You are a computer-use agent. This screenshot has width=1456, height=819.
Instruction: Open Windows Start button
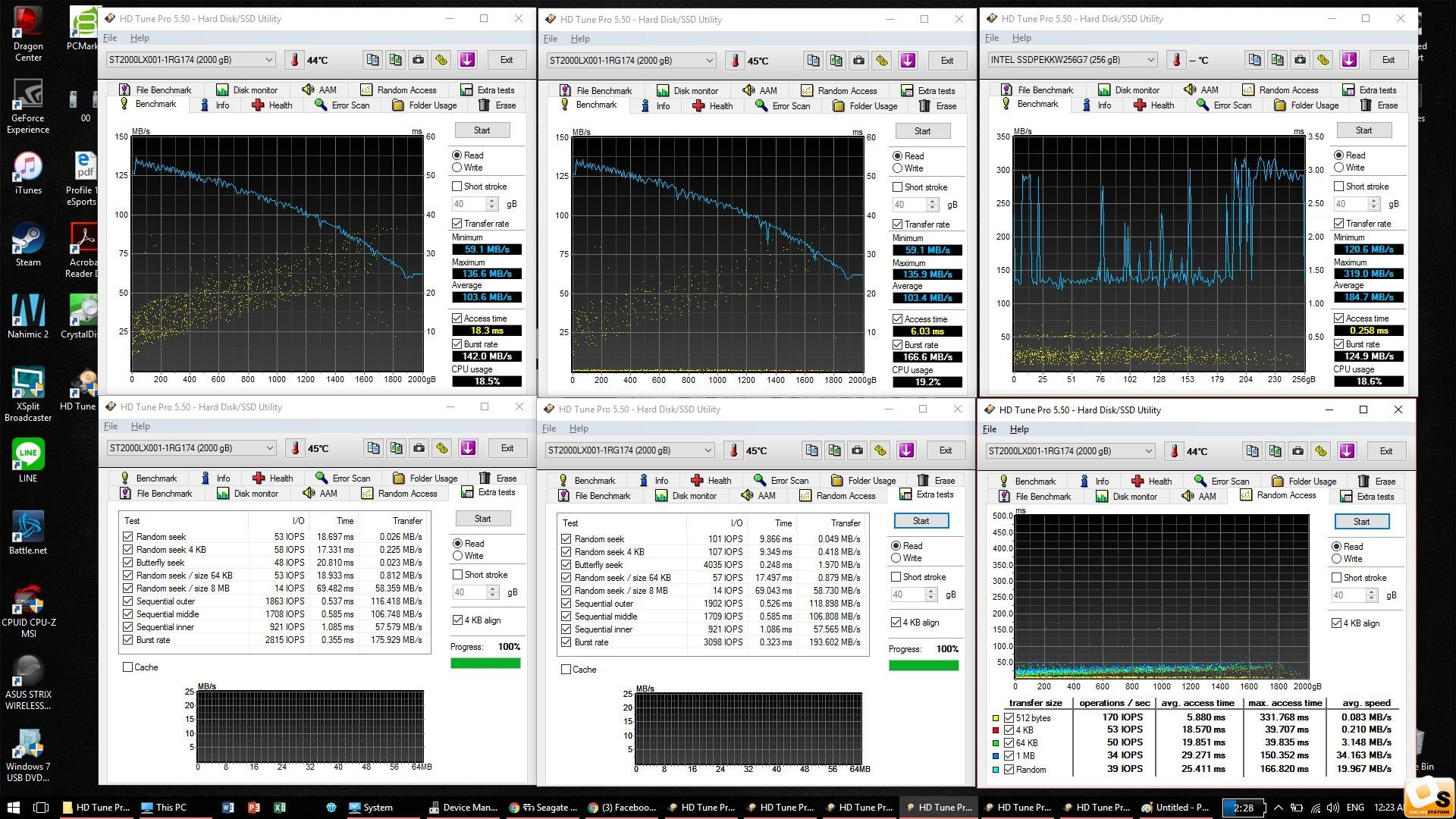[13, 808]
